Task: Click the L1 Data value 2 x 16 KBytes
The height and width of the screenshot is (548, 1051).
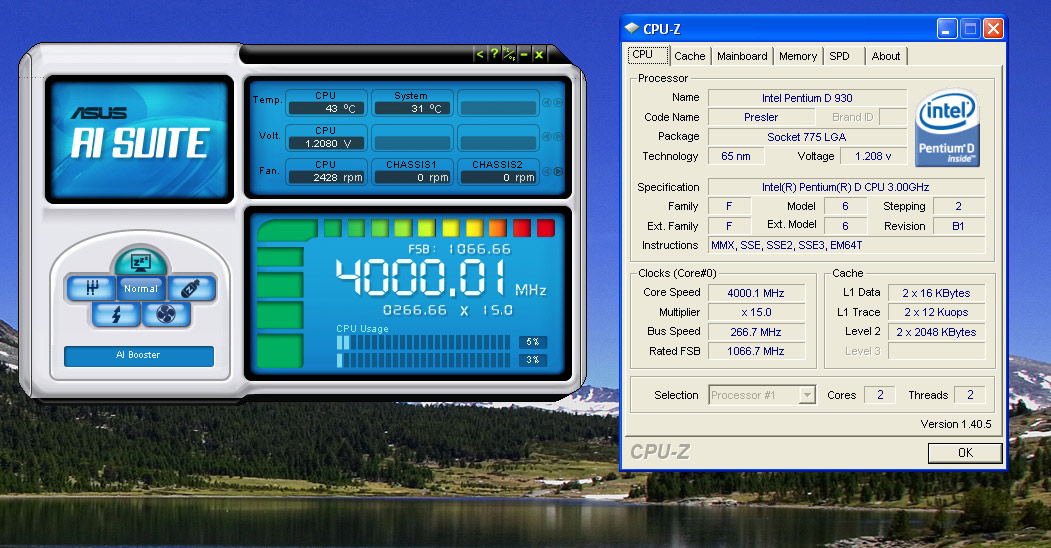Action: pyautogui.click(x=936, y=293)
